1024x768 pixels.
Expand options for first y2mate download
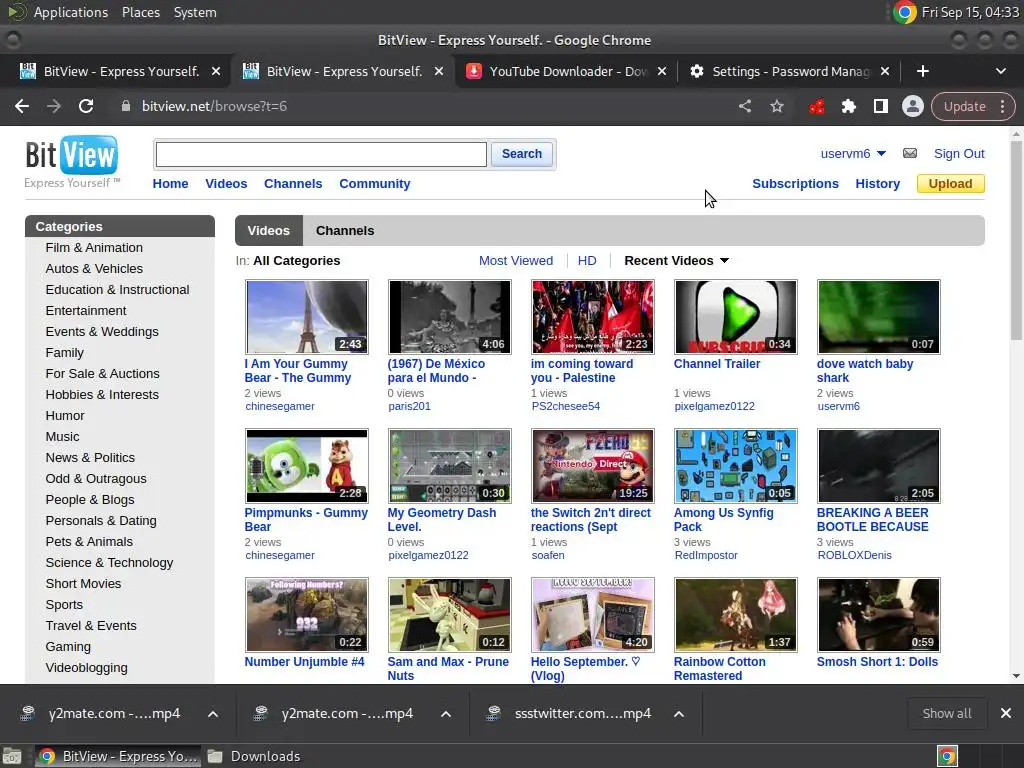(x=213, y=714)
